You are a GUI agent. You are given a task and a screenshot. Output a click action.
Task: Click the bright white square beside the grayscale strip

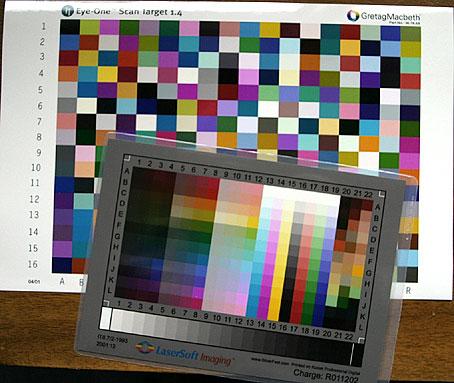[105, 318]
